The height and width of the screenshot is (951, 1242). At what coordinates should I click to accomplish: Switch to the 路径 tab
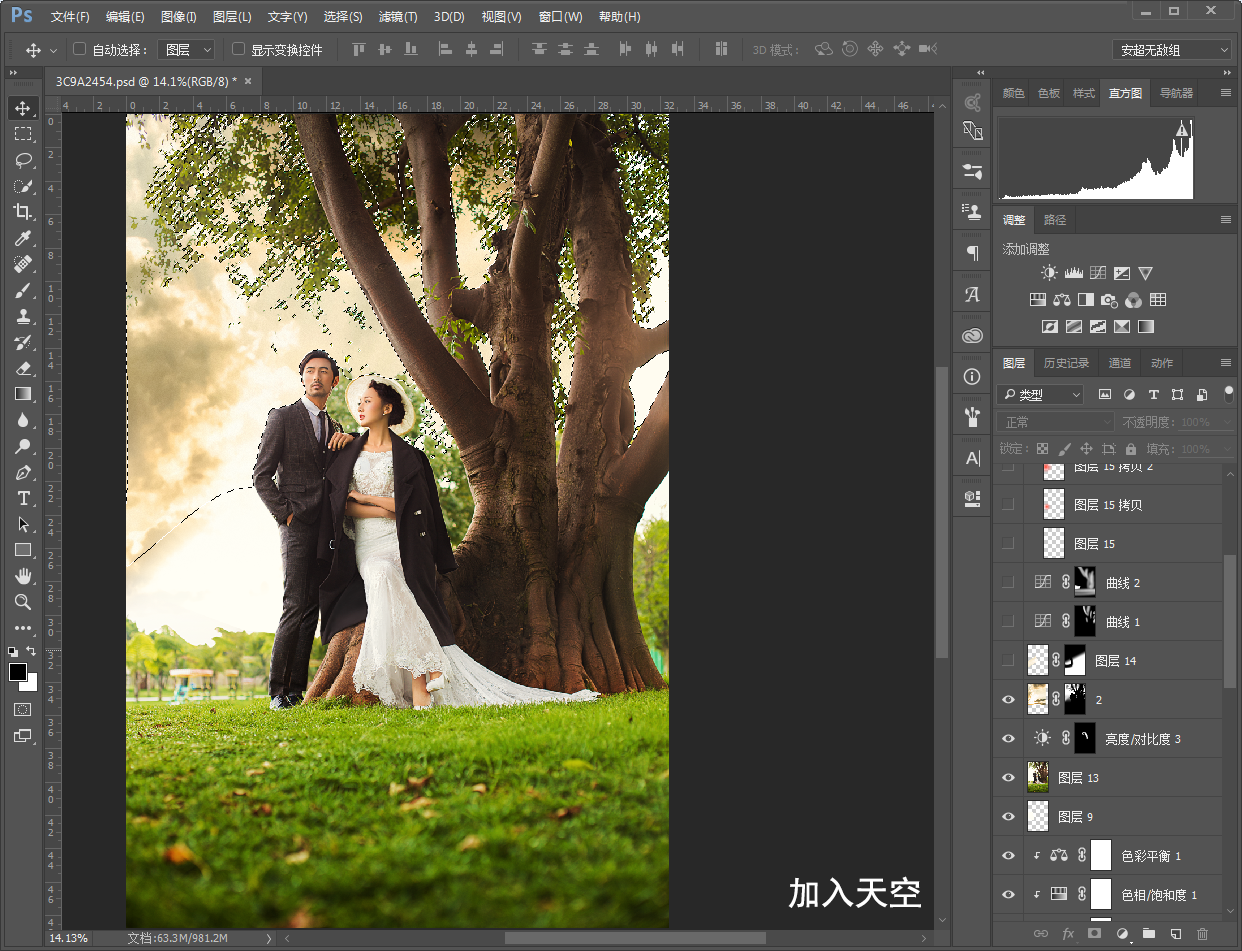pyautogui.click(x=1055, y=220)
